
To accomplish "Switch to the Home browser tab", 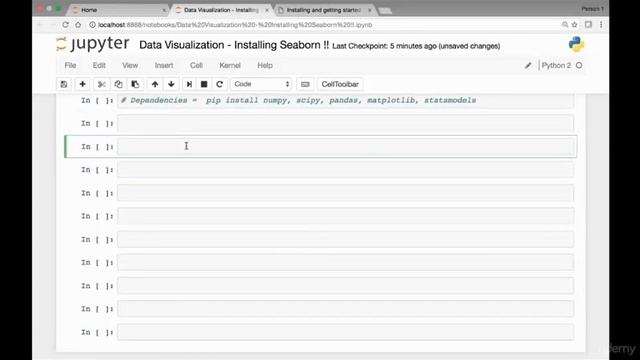I will [x=118, y=10].
